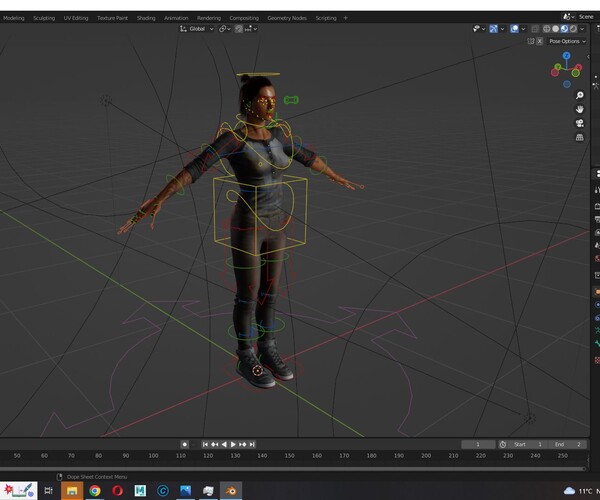Click the red X axis on navigation gizmo

click(x=579, y=67)
